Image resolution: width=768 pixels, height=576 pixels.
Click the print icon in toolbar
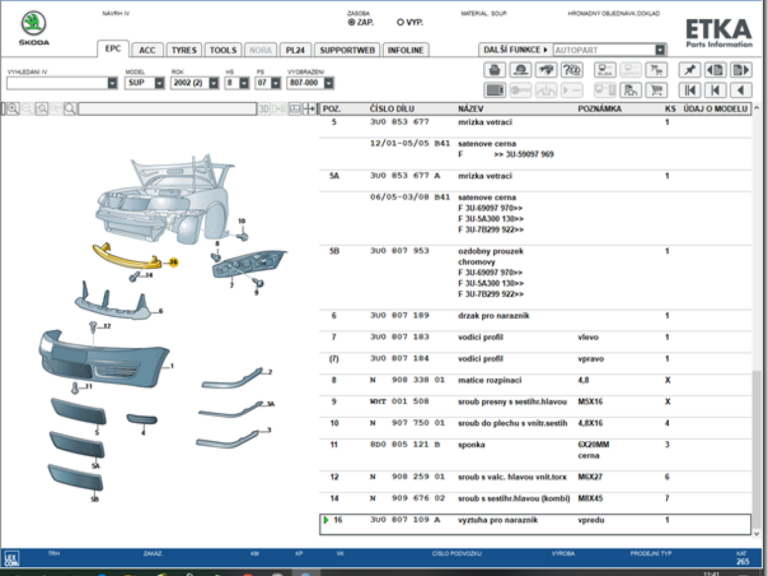click(x=494, y=70)
